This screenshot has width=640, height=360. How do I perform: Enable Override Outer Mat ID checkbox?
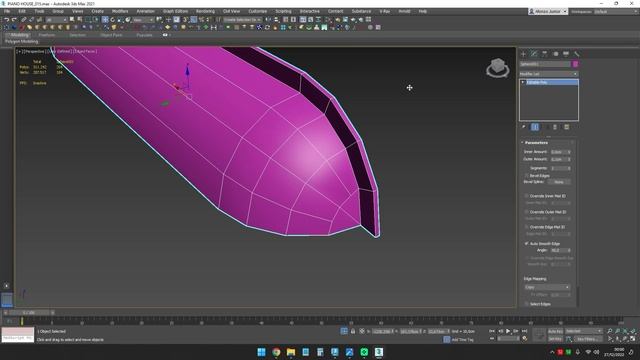(x=527, y=212)
